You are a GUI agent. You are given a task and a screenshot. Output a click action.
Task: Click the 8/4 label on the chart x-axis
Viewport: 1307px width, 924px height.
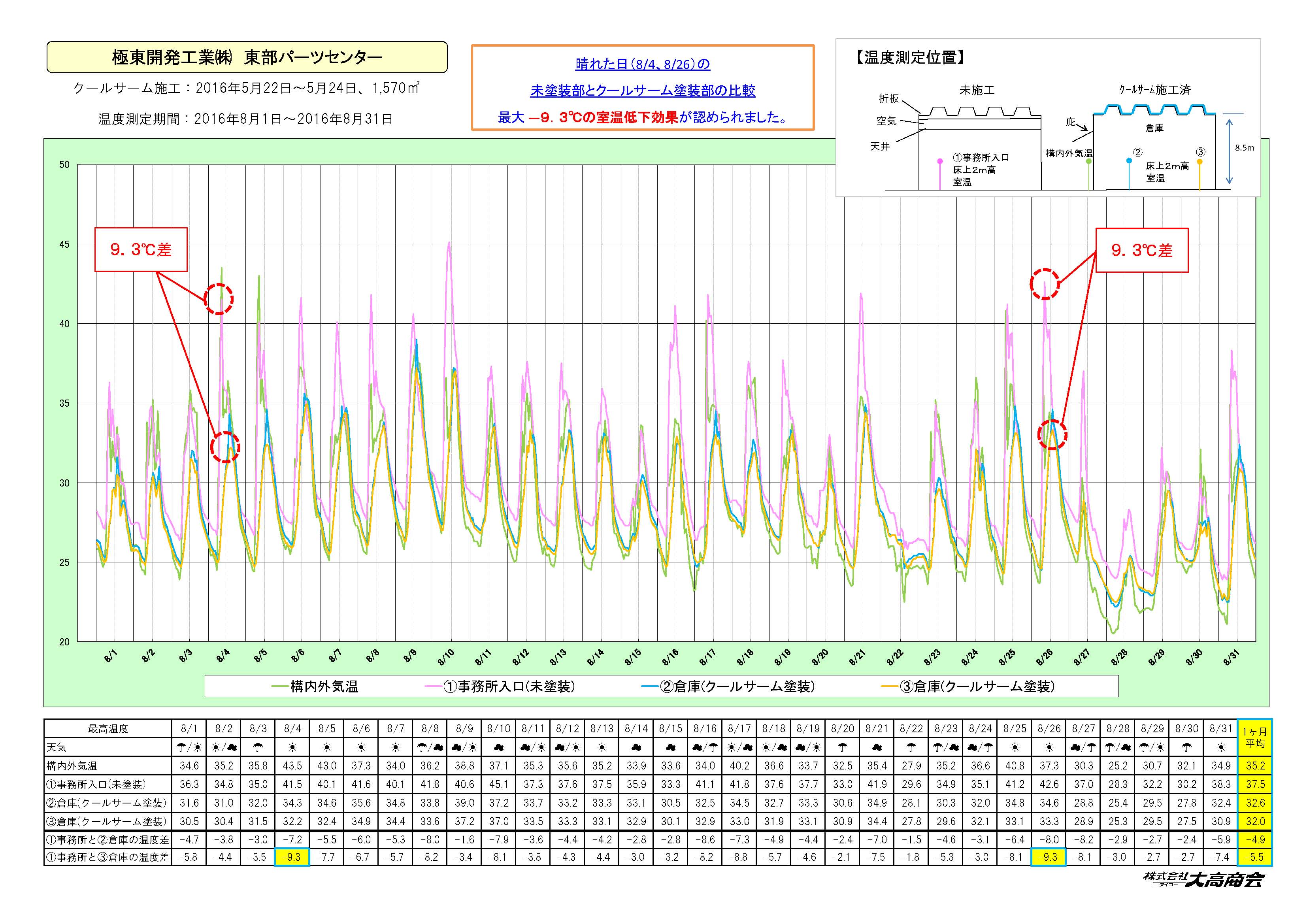coord(223,656)
